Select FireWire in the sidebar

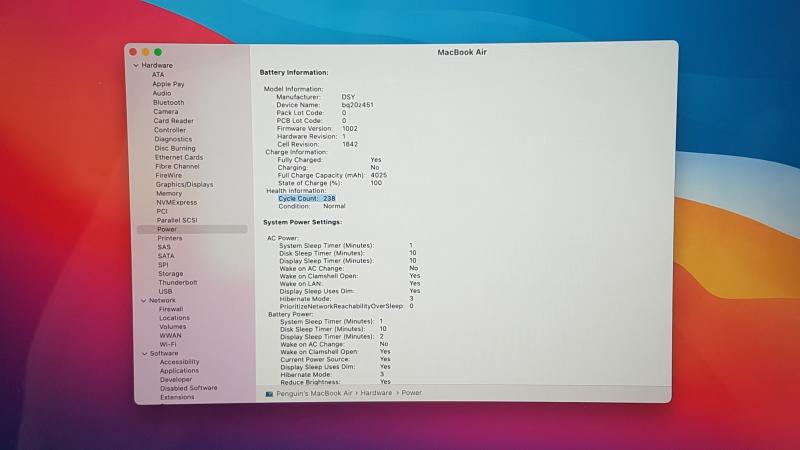168,175
